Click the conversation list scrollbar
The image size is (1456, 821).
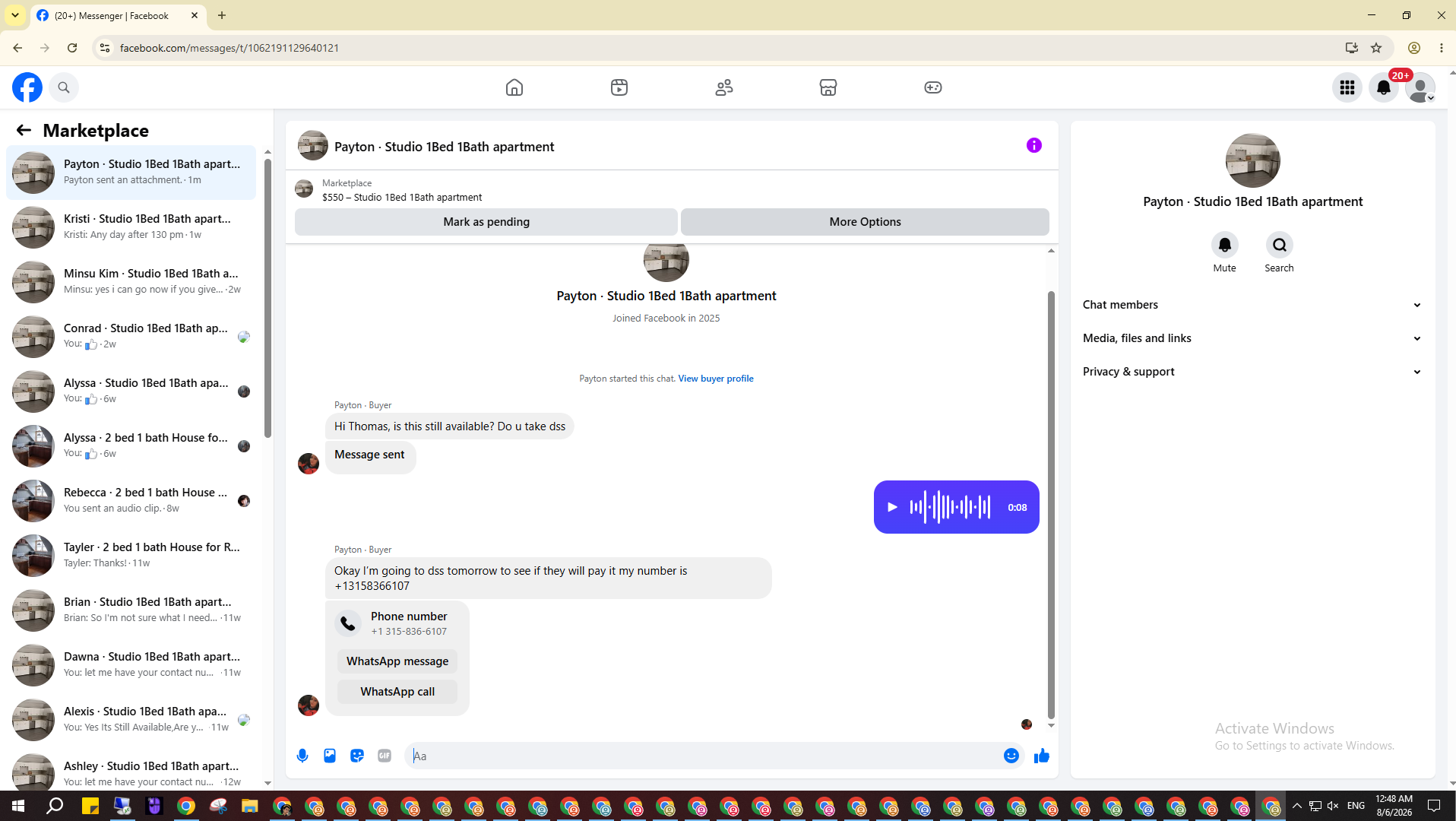coord(267,298)
